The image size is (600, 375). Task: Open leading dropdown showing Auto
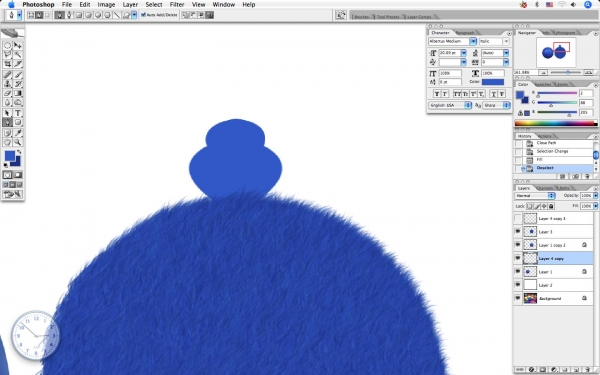click(506, 53)
